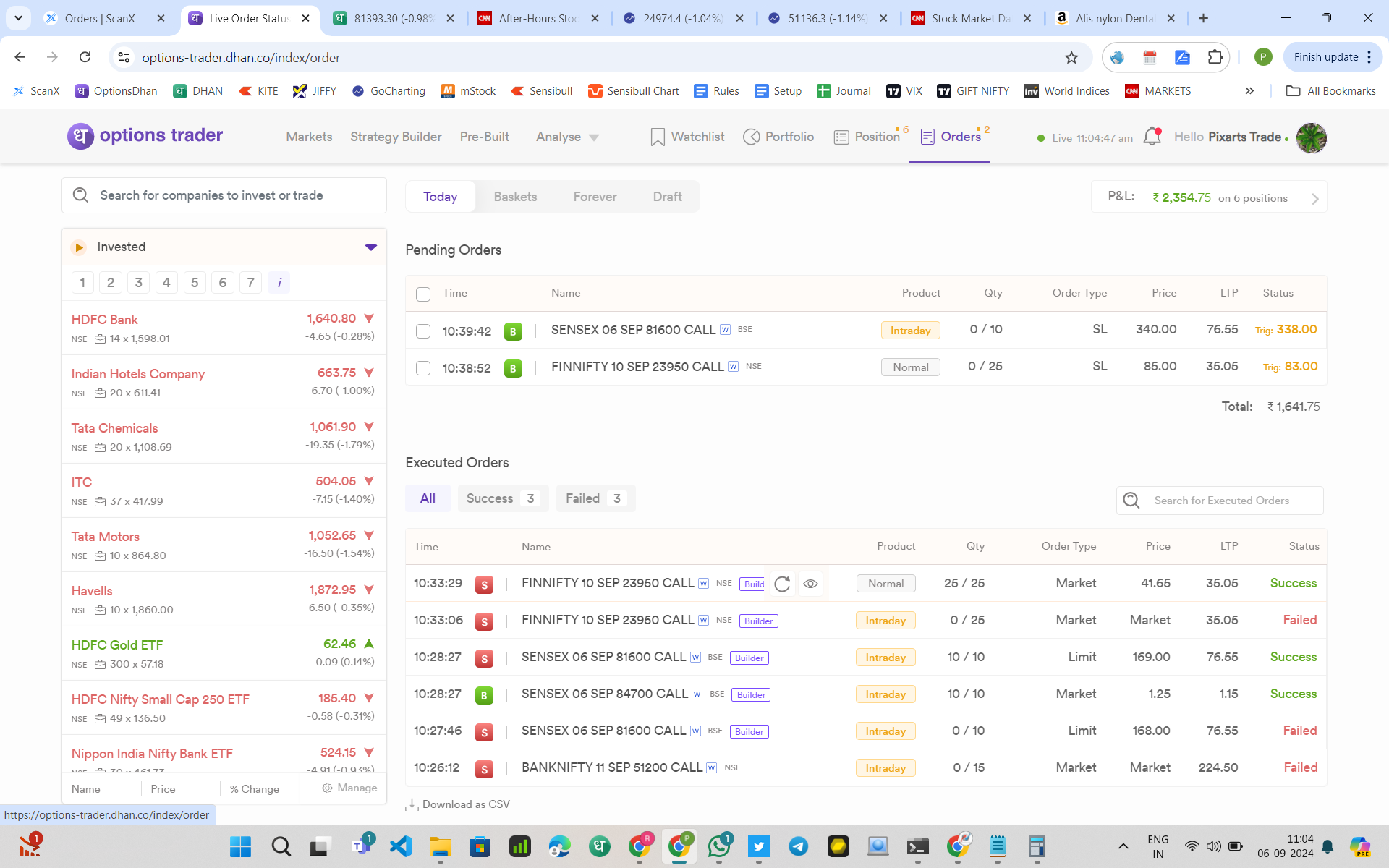
Task: Open the Sensibull bookmark
Action: click(x=541, y=91)
